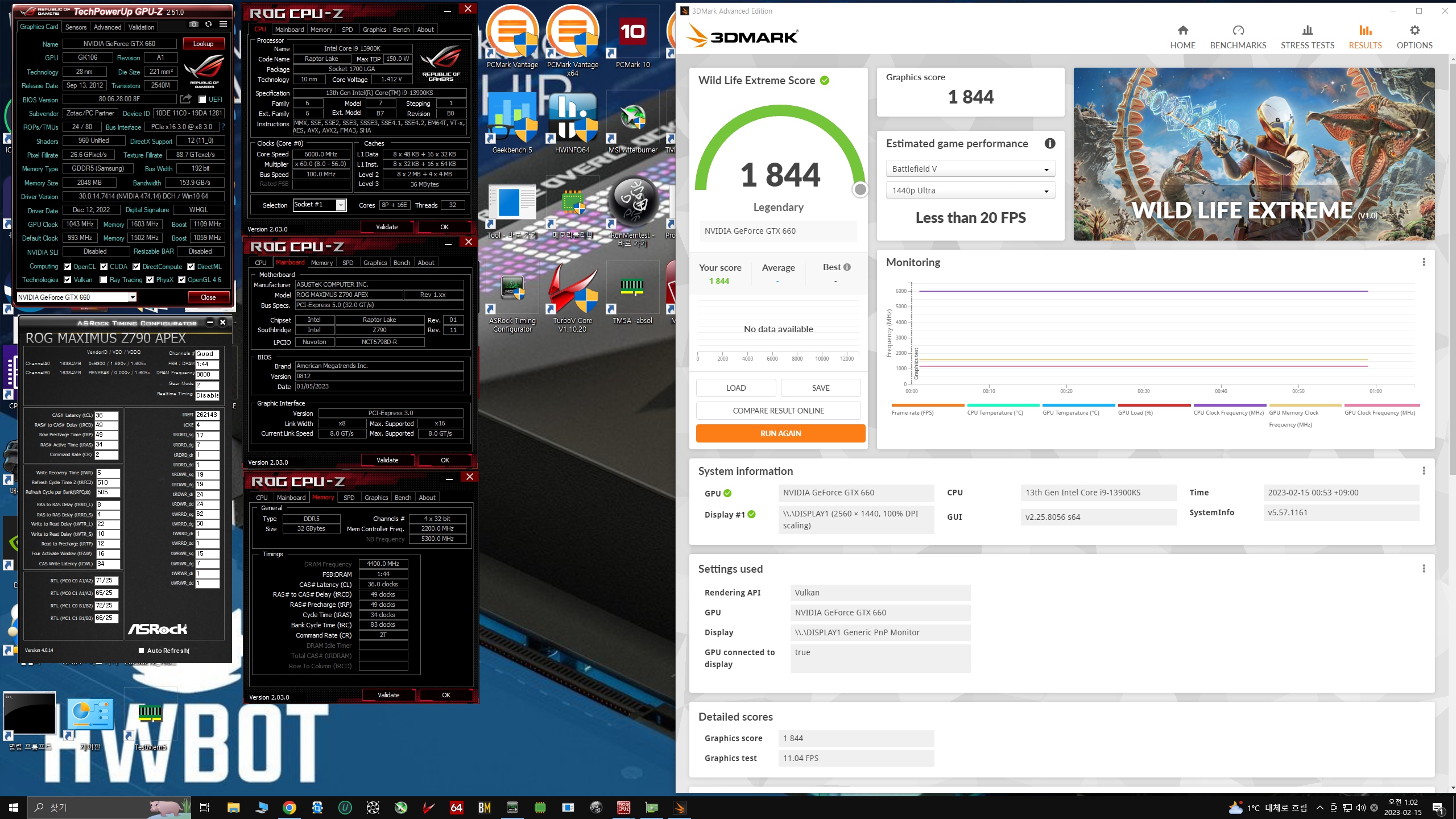Toggle the OpenCL checkbox

(68, 267)
